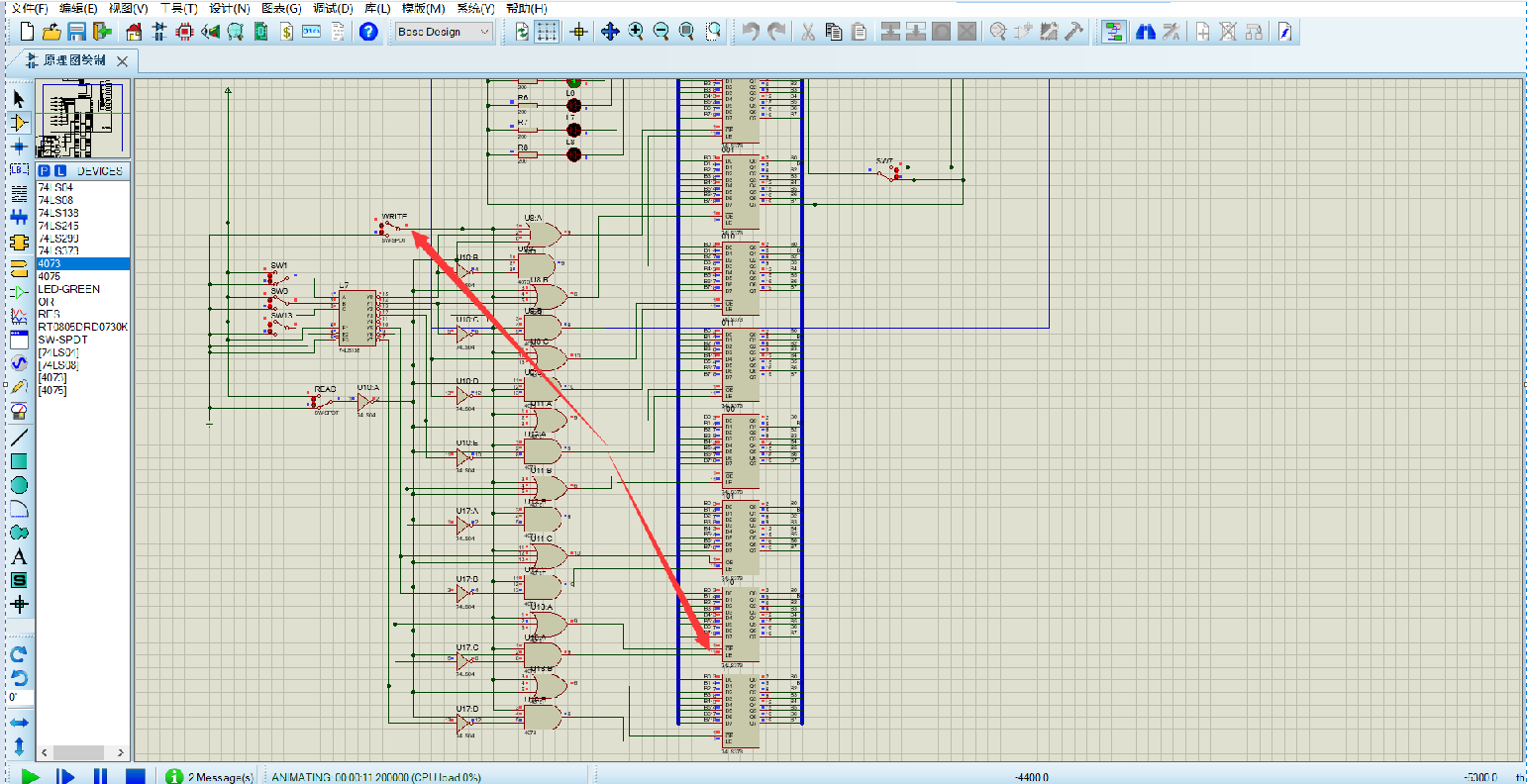The height and width of the screenshot is (784, 1527).
Task: Click the schematic overview thumbnail
Action: coord(83,119)
